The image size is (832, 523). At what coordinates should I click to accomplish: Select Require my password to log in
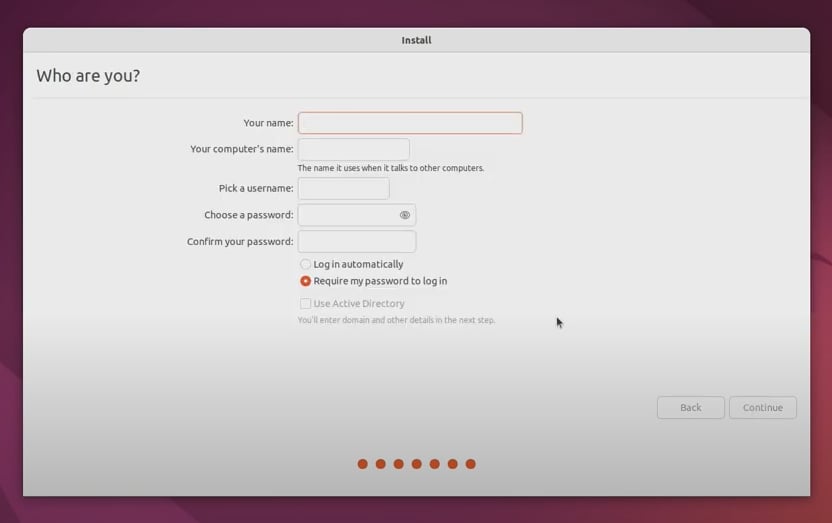click(306, 282)
